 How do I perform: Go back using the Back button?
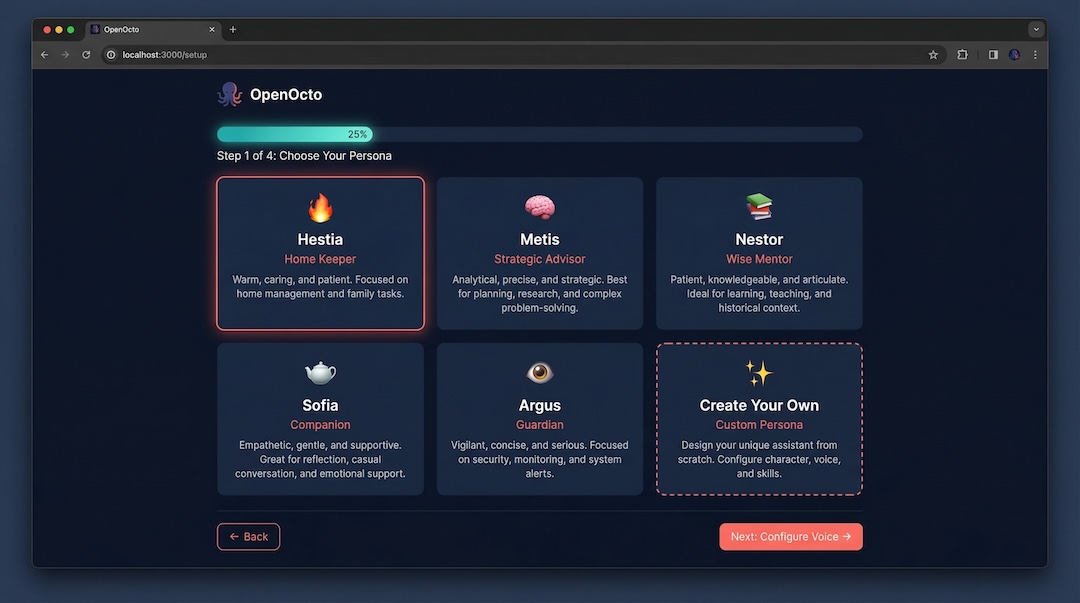[x=248, y=536]
